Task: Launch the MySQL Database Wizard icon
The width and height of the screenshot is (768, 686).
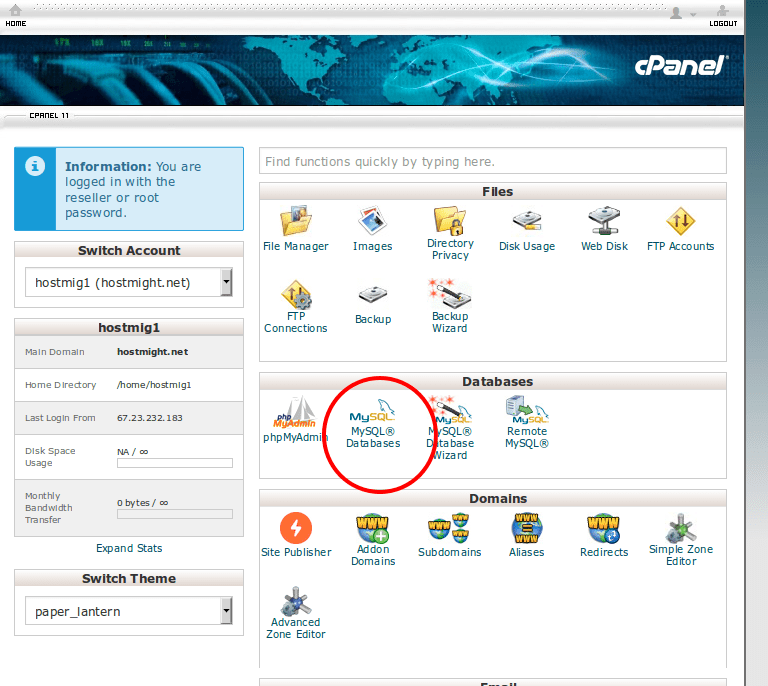Action: [x=450, y=409]
